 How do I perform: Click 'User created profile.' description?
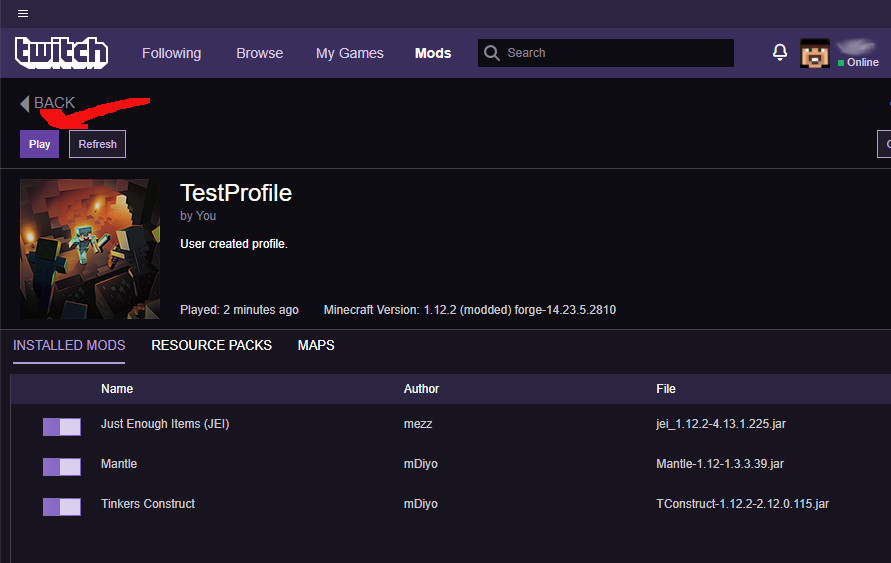coord(234,244)
